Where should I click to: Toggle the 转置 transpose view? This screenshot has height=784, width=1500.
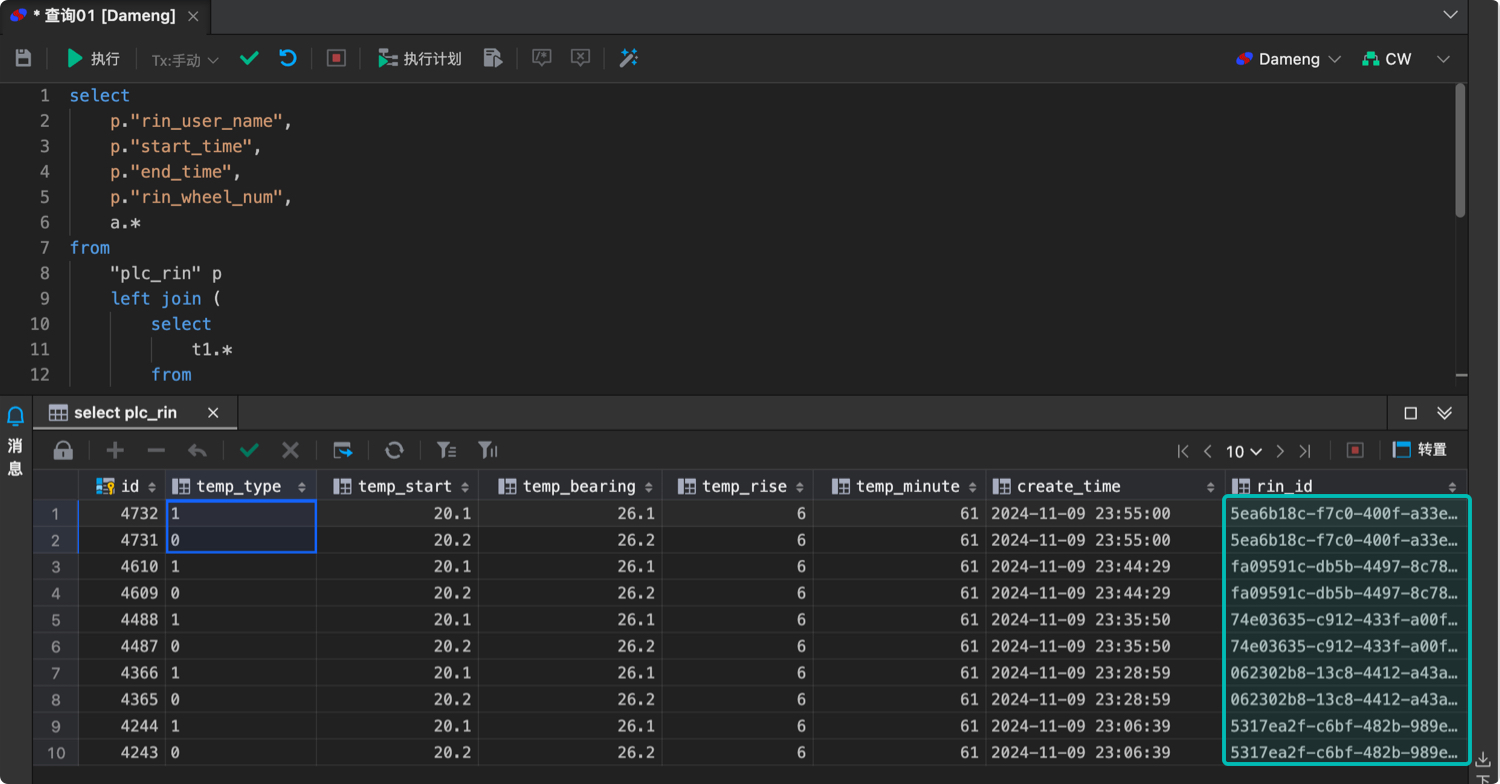(1420, 450)
